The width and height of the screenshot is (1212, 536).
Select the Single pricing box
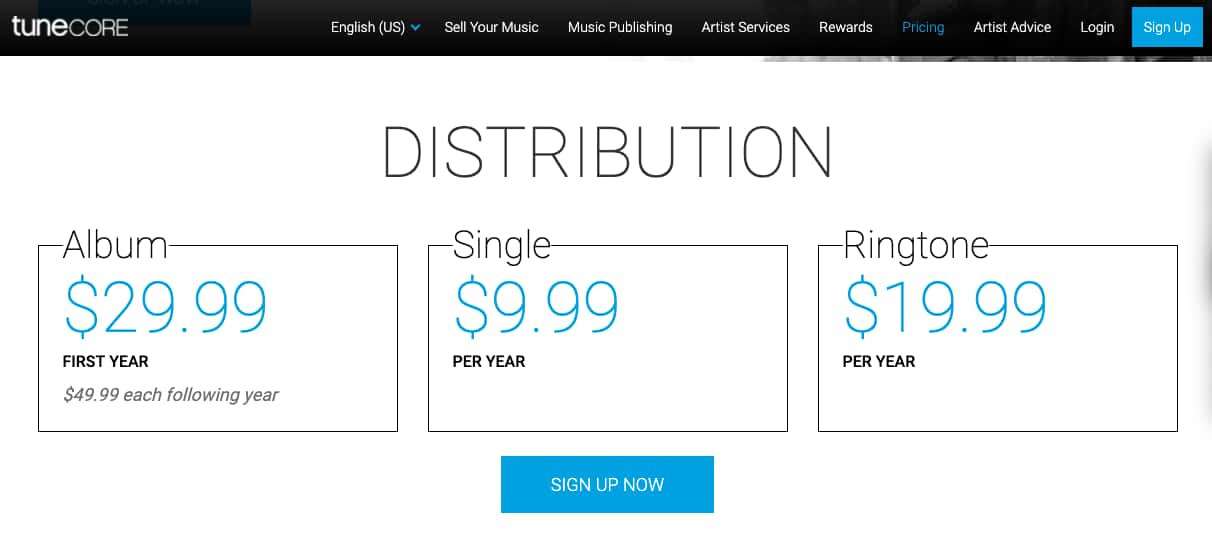click(x=608, y=338)
